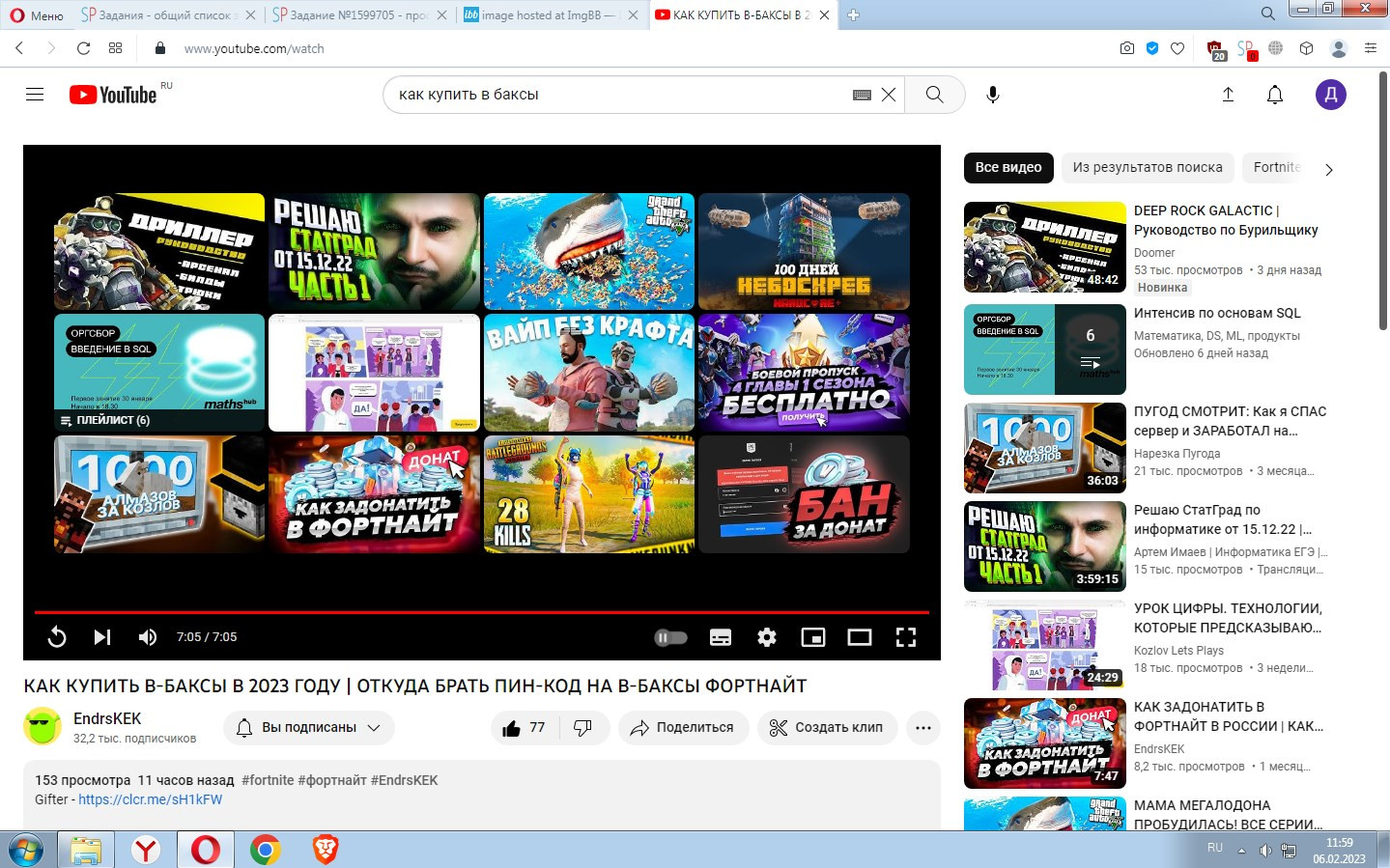Enable miniplayer mode
Viewport: 1390px width, 868px height.
click(x=813, y=637)
